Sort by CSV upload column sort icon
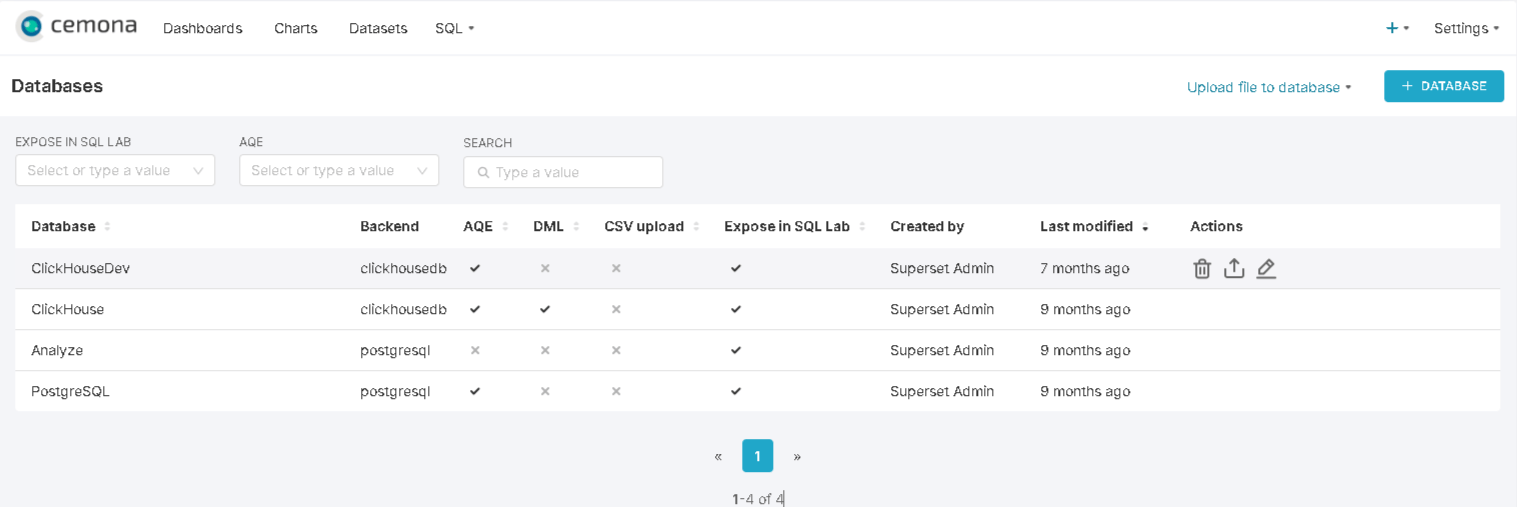Viewport: 1517px width, 507px height. pyautogui.click(x=696, y=227)
